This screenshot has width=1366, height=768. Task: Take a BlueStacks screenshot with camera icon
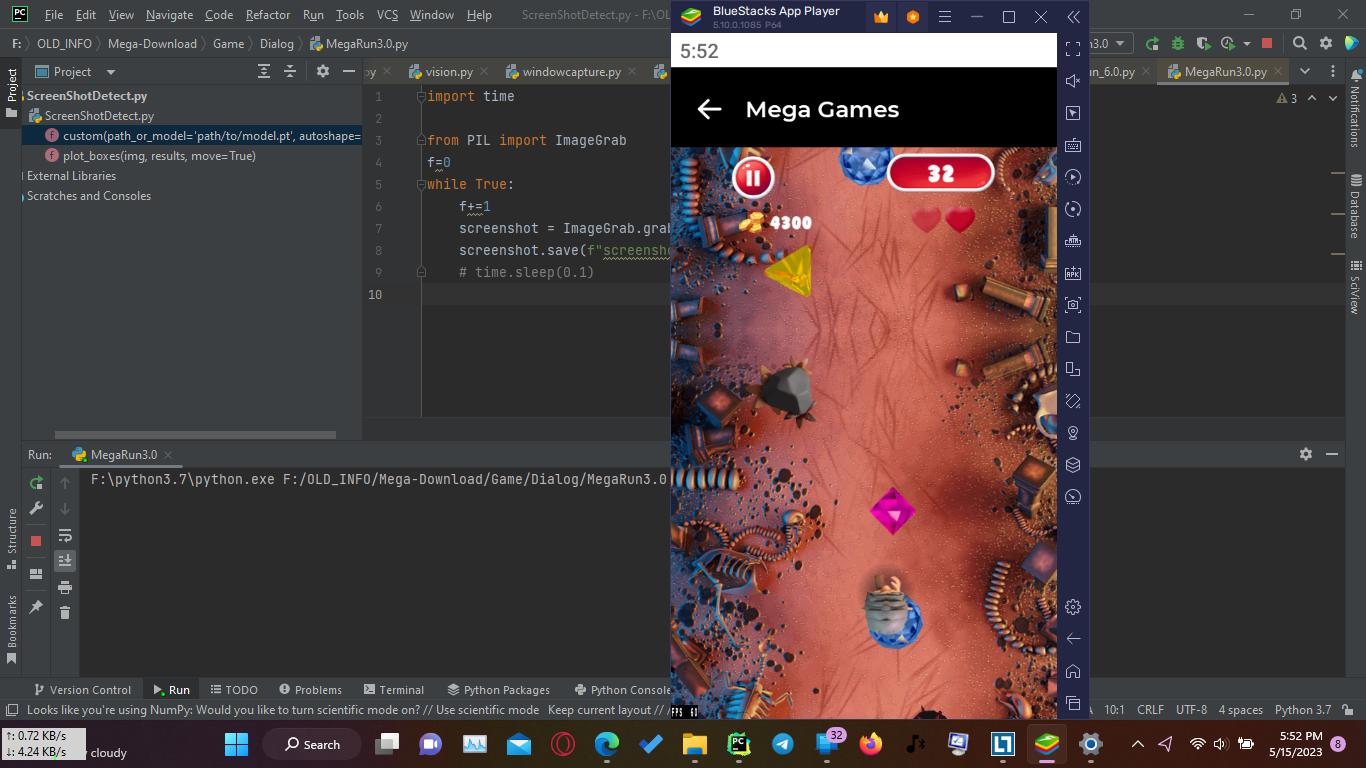point(1073,305)
